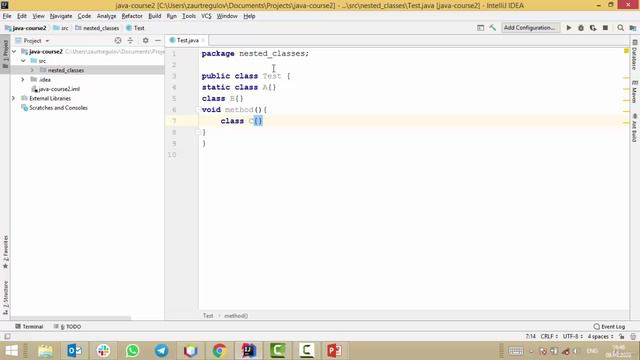Open the Database side panel
Screen dimensions: 640x360
(x=635, y=55)
